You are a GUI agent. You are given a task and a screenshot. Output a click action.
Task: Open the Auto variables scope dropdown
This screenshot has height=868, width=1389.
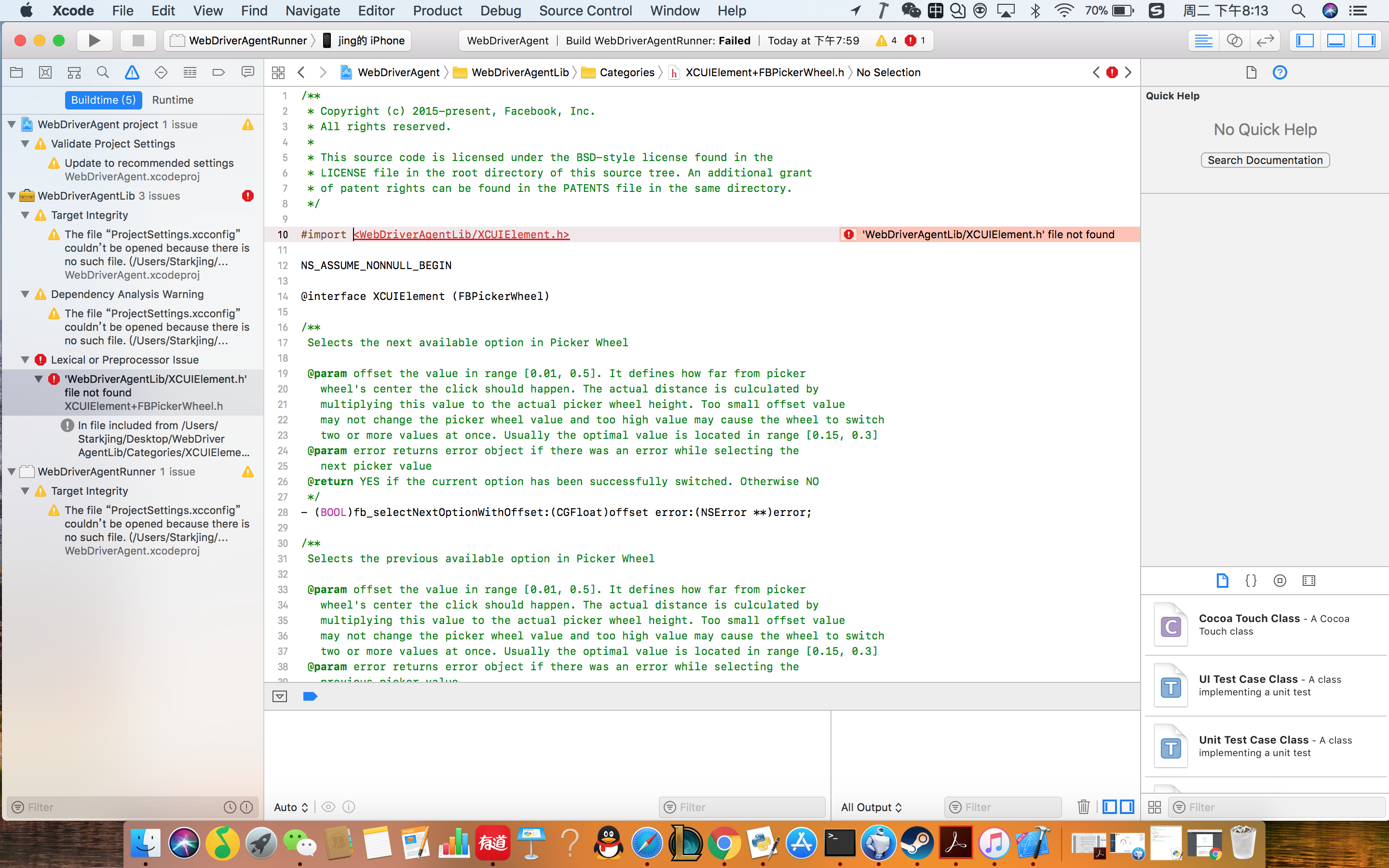click(290, 807)
